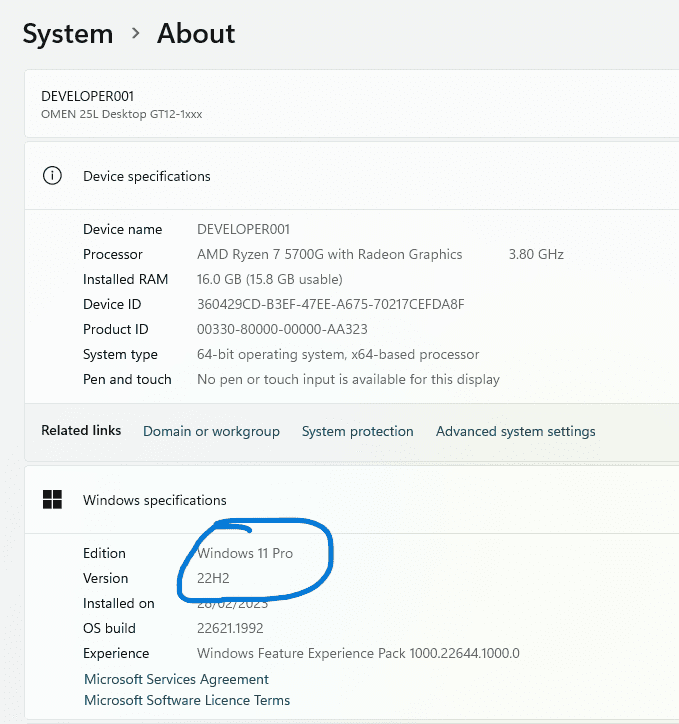
Task: Select the AMD Ryzen 7 5700G processor text
Action: (x=330, y=254)
